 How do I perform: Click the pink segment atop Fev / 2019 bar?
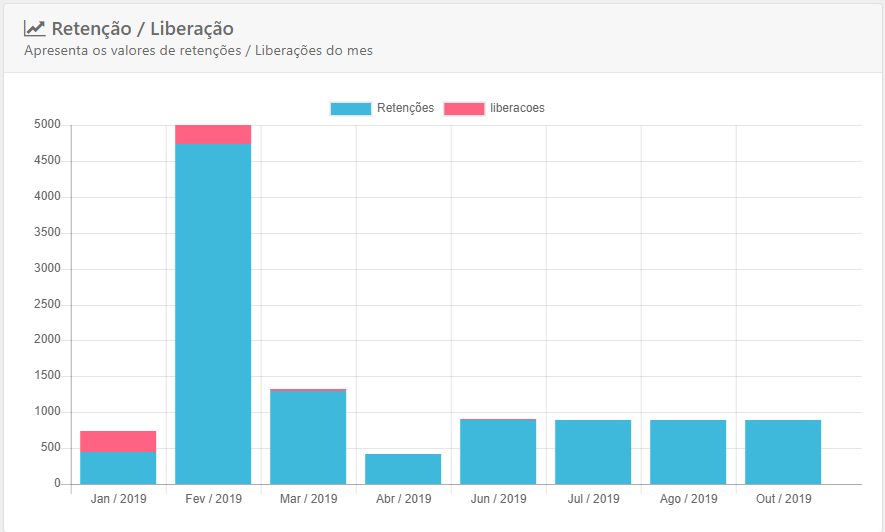213,134
